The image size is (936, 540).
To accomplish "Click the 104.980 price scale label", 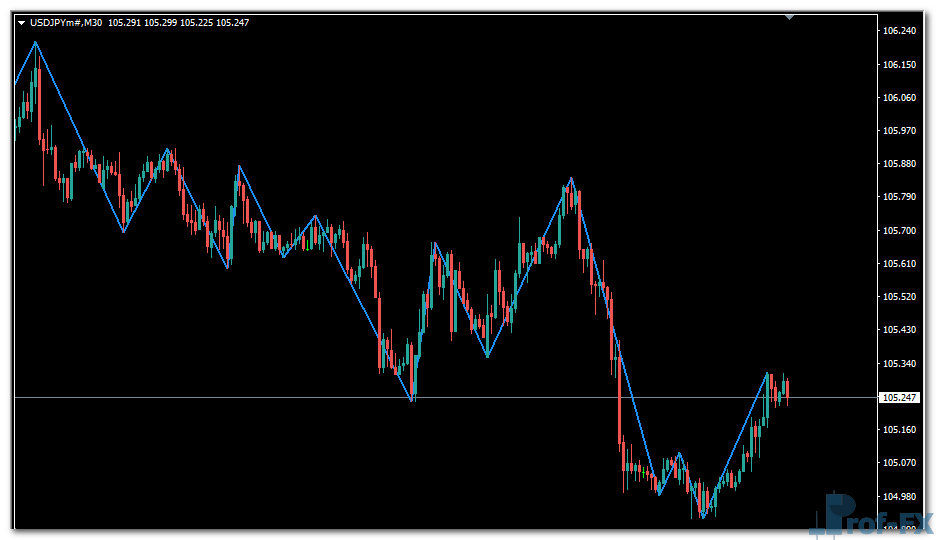I will click(x=900, y=496).
